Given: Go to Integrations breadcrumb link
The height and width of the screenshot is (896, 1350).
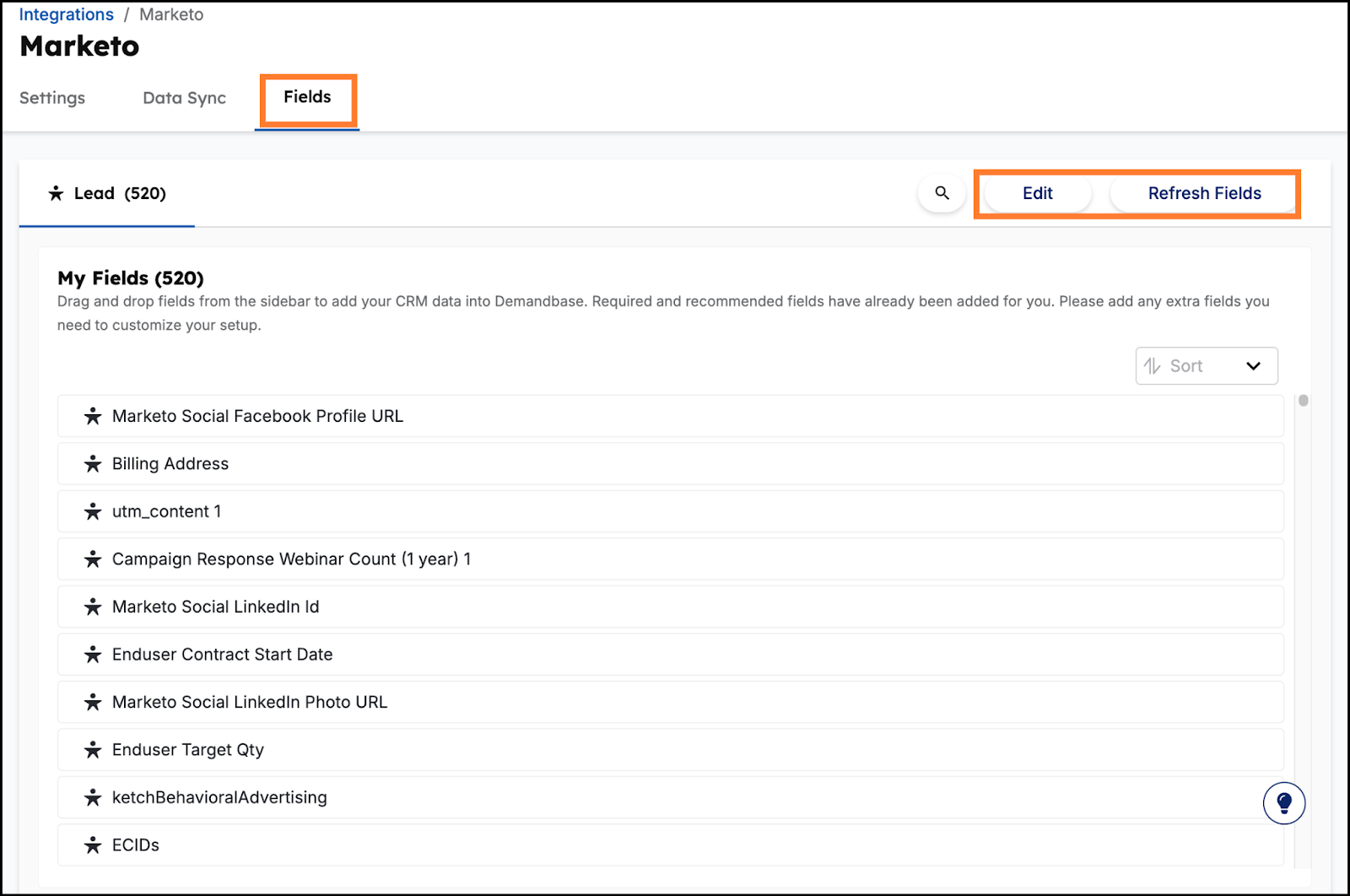Looking at the screenshot, I should click(x=67, y=14).
